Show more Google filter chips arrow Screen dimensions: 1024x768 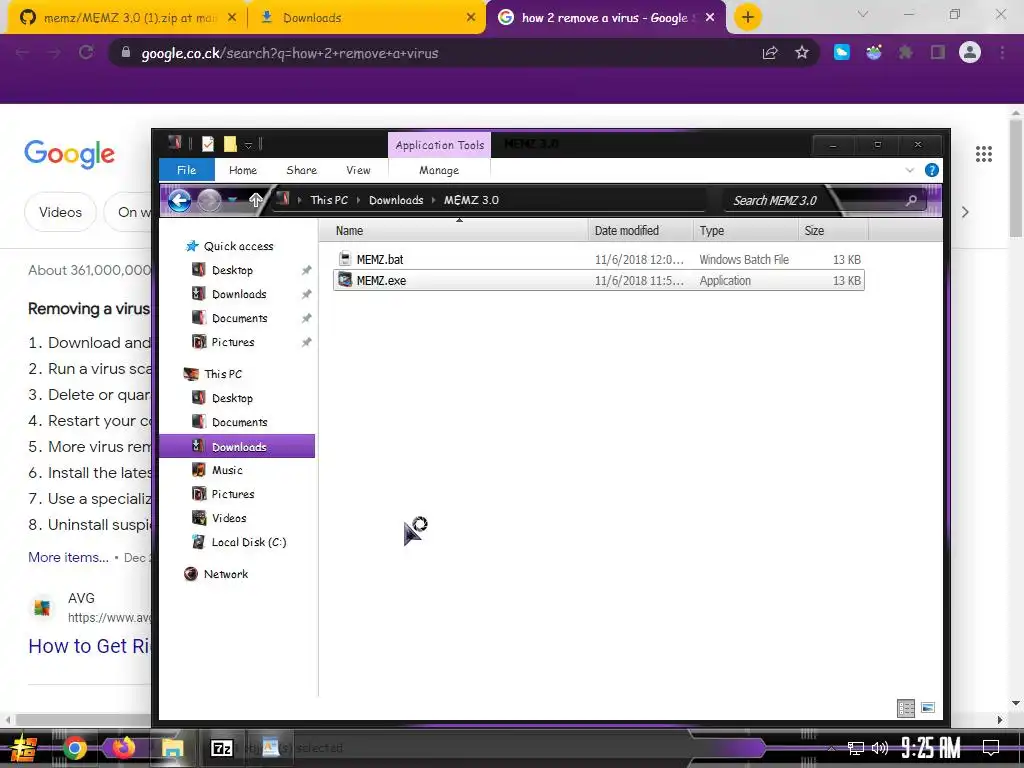tap(965, 212)
